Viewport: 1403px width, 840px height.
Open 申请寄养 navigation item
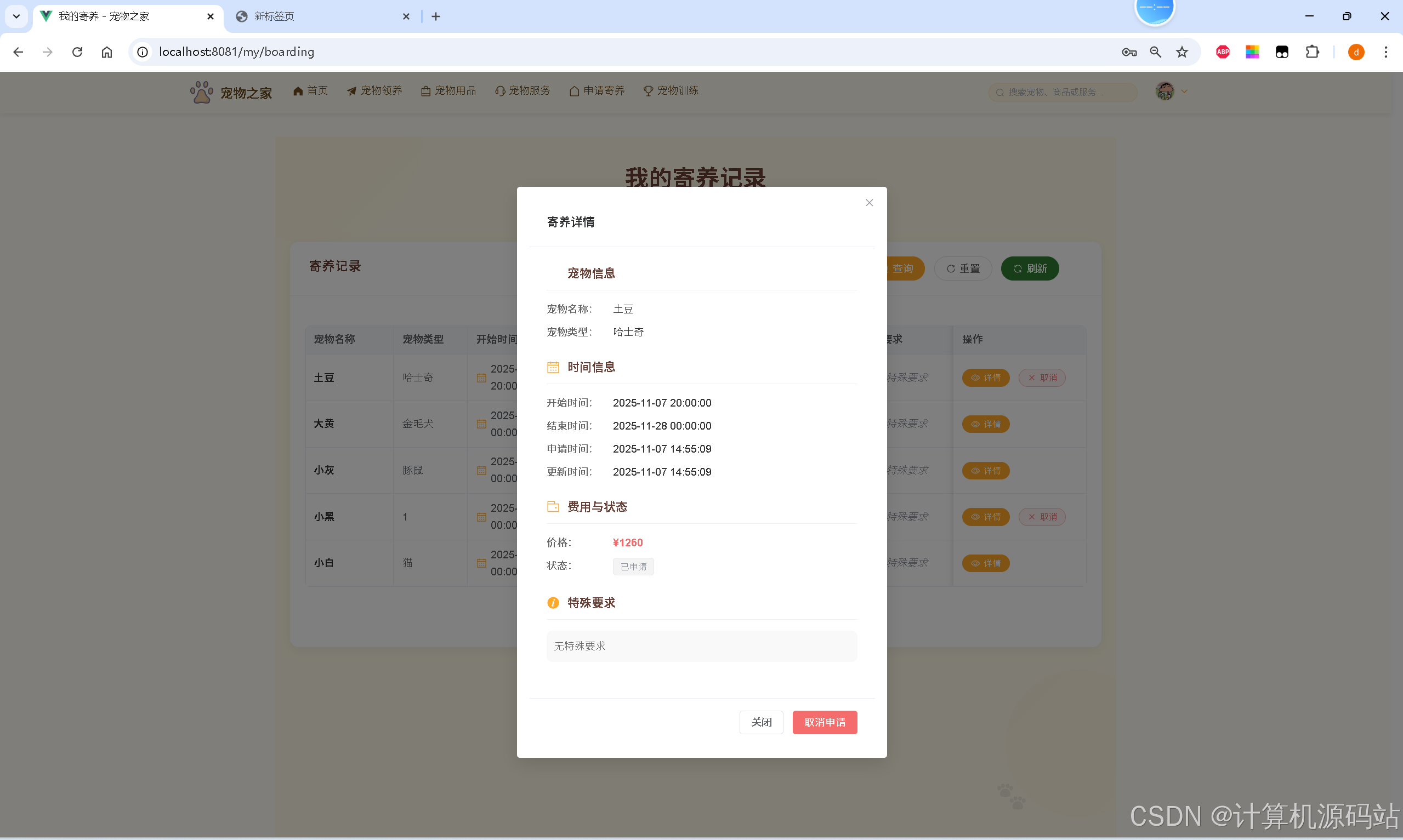[597, 90]
